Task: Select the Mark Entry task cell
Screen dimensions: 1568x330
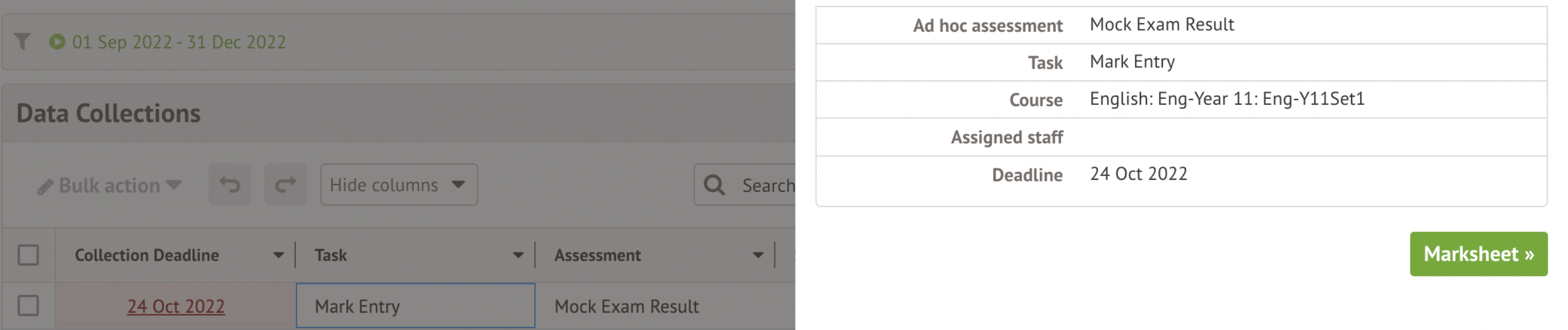Action: (x=416, y=307)
